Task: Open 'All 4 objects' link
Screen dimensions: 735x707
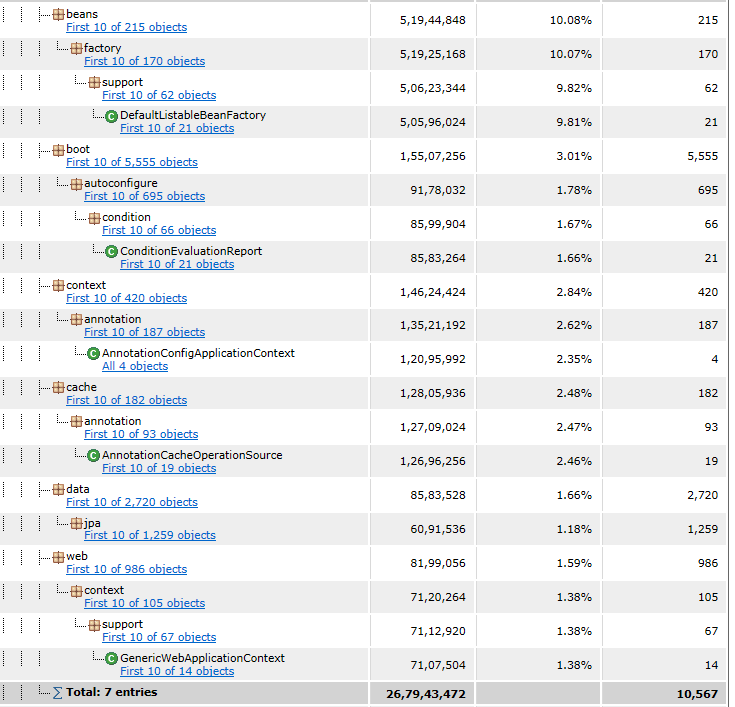Action: (x=135, y=366)
